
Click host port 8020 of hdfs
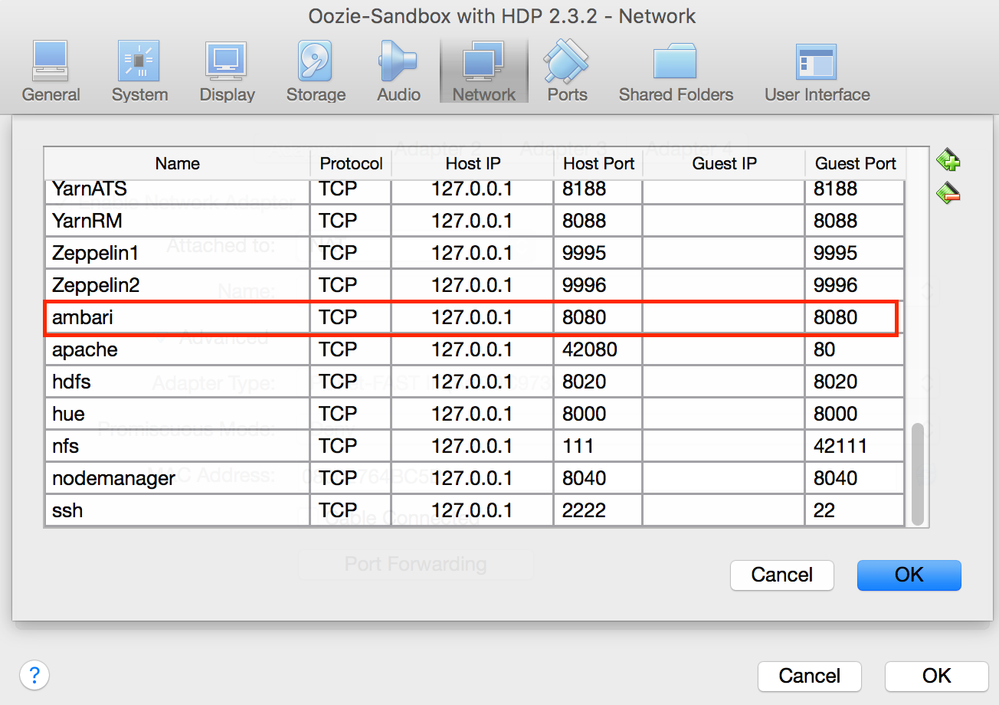598,381
